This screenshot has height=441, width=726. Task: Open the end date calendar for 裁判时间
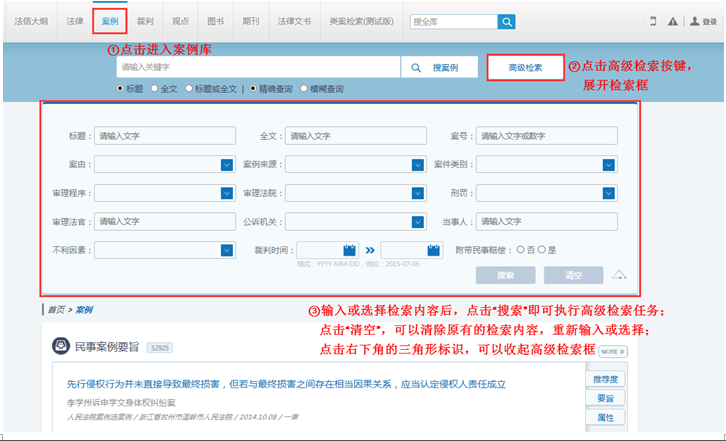[x=434, y=250]
